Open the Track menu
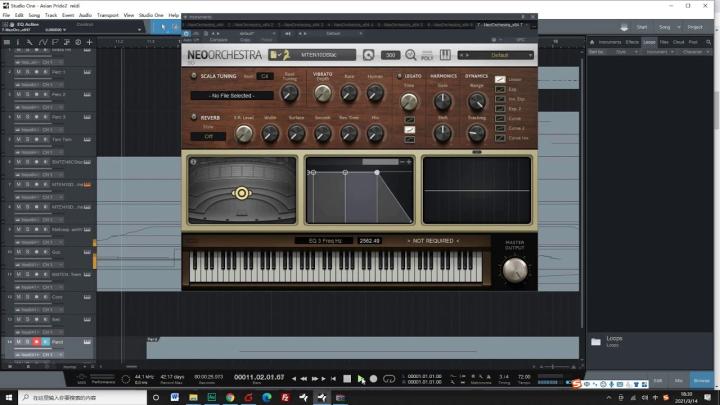 click(x=51, y=15)
